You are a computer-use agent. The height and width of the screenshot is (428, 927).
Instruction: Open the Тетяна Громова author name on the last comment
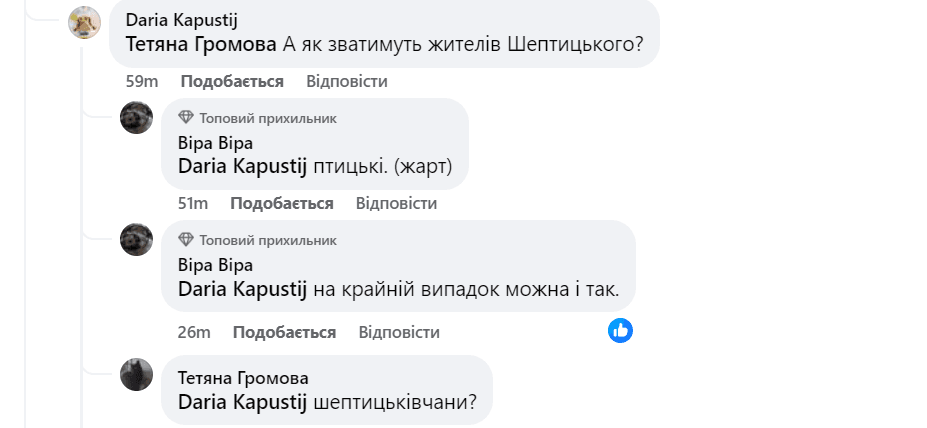242,377
